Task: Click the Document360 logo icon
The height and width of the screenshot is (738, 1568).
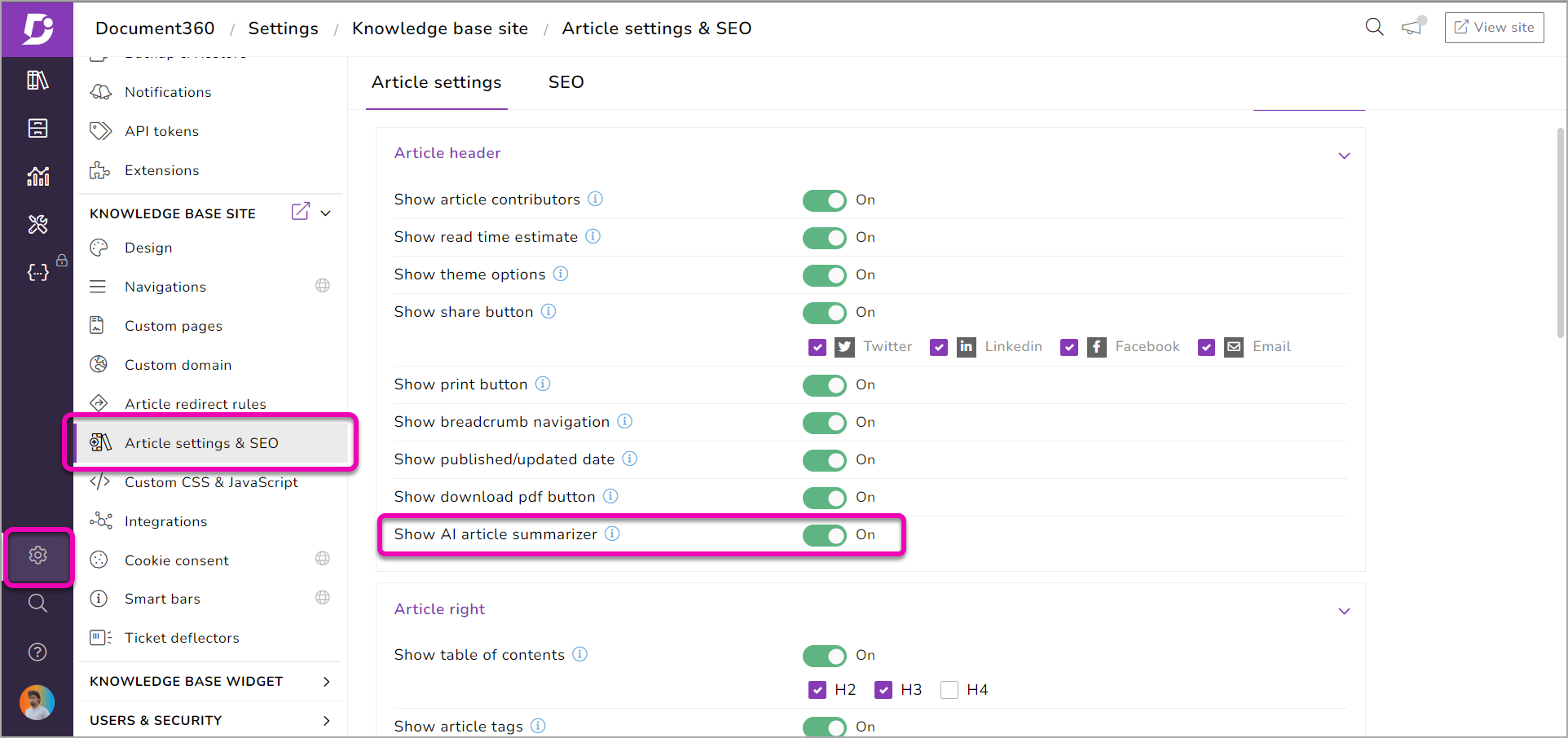Action: click(37, 29)
